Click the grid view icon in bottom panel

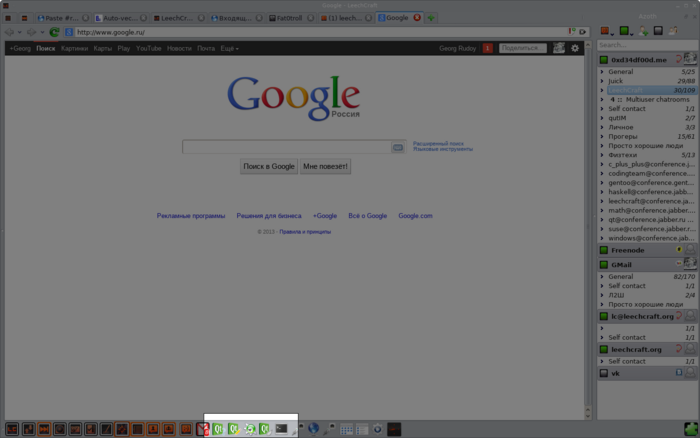pos(346,430)
